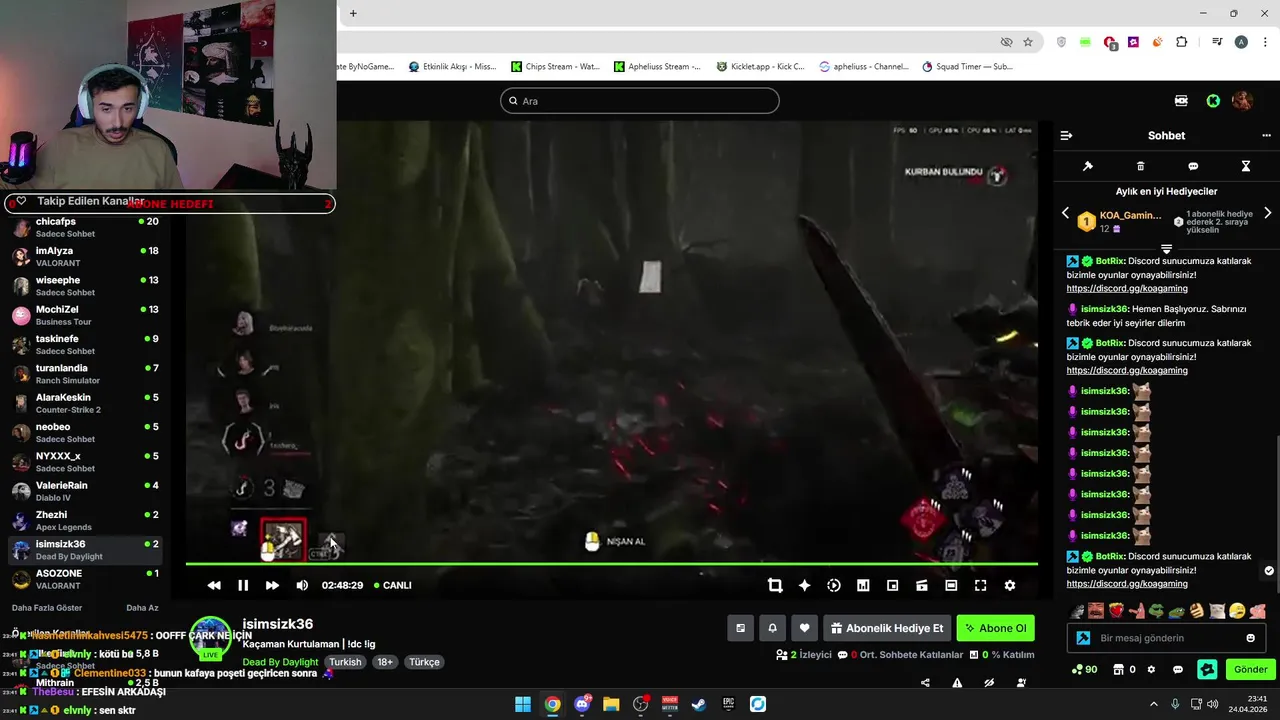Show next top gifter with right arrow
This screenshot has width=1280, height=720.
[1268, 213]
